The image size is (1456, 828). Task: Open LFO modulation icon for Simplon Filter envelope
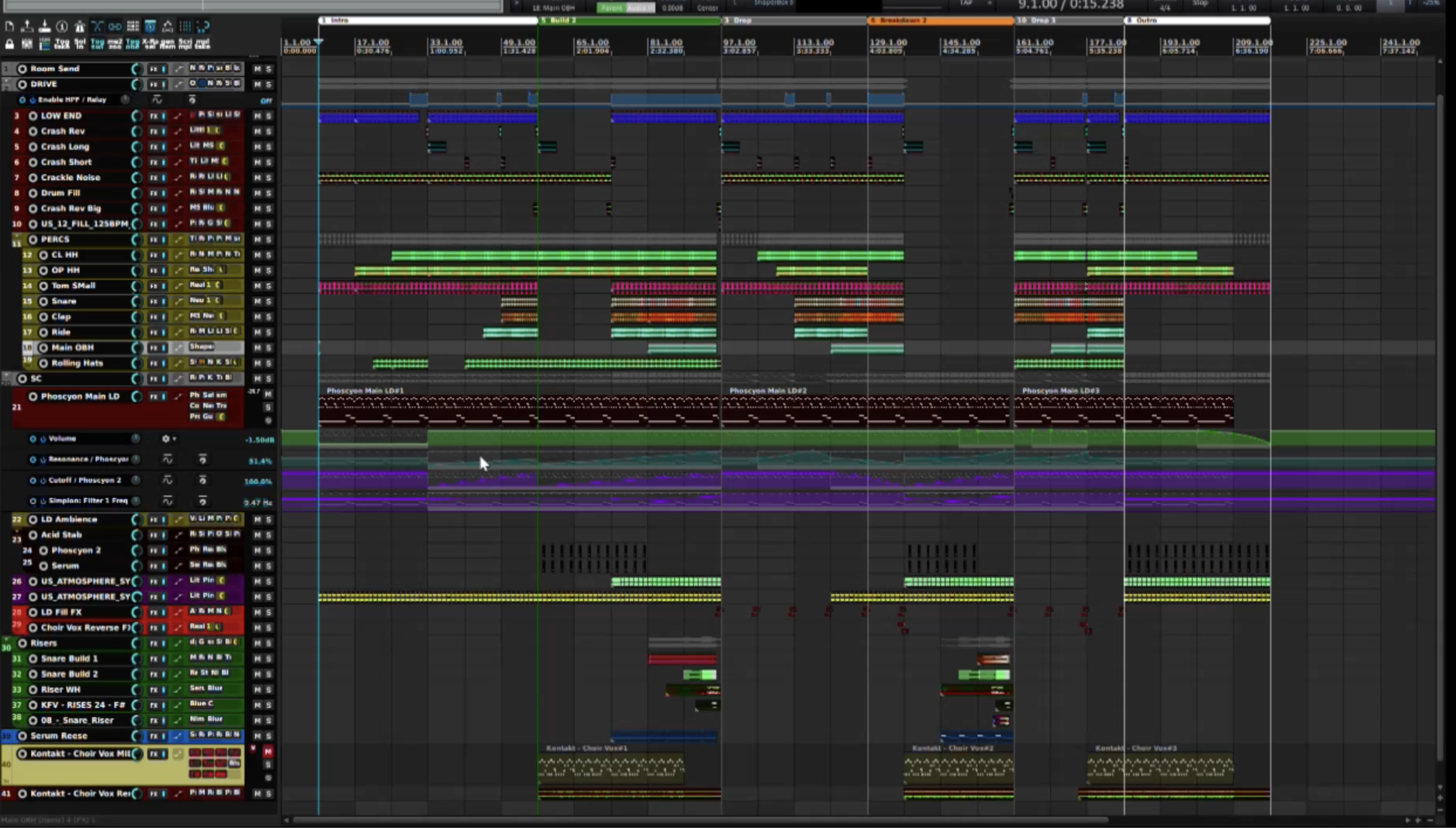coord(167,501)
